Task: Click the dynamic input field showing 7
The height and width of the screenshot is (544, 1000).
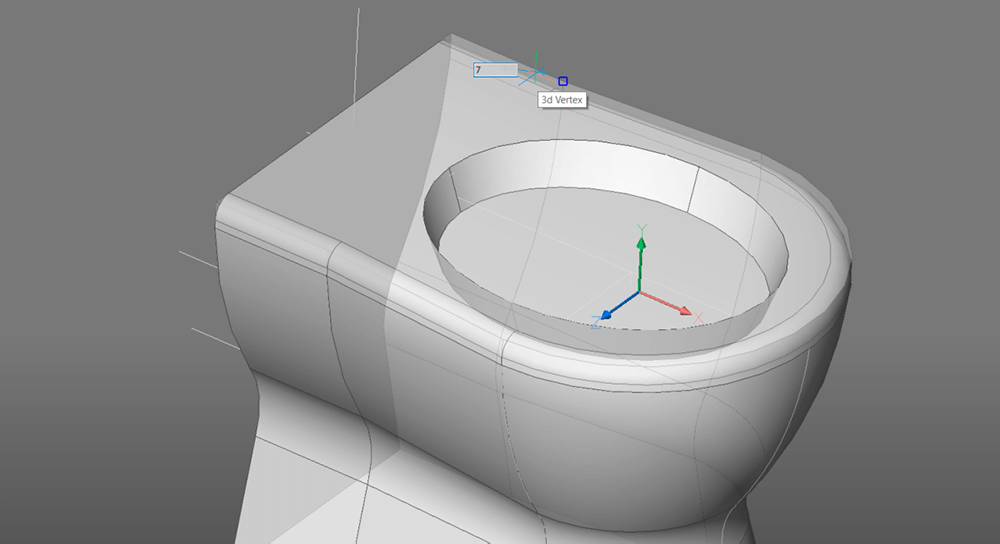Action: [x=496, y=70]
